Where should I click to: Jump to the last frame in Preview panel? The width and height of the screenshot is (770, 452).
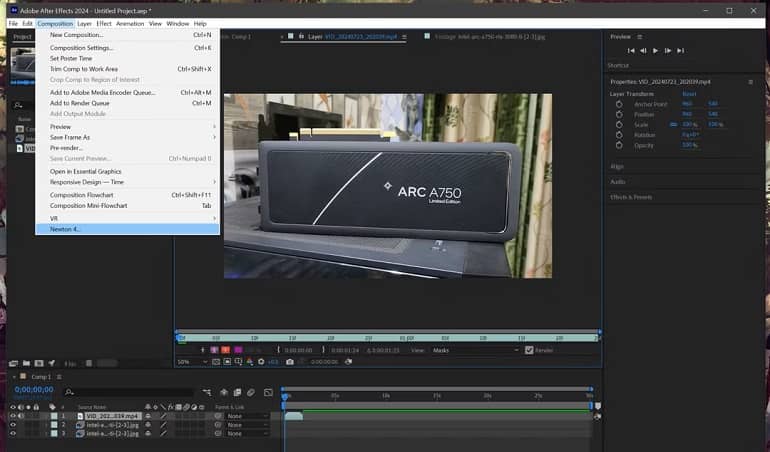pyautogui.click(x=680, y=51)
